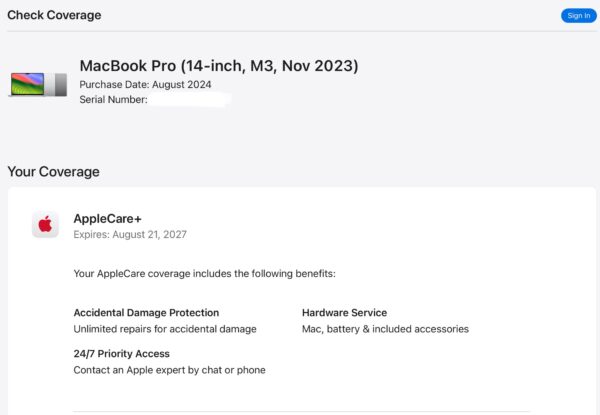Screen dimensions: 600x415
Task: Click the Serial Number label
Action: pyautogui.click(x=113, y=100)
